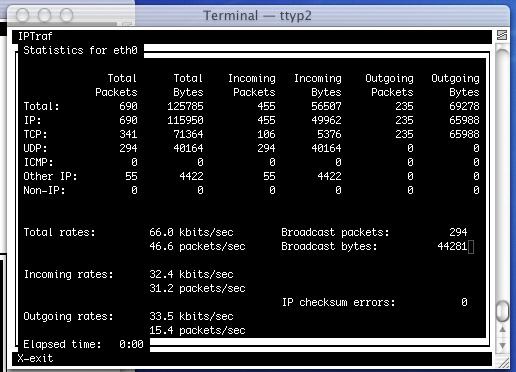Click the Broadcast packets value 294
This screenshot has height=372, width=516.
(458, 232)
